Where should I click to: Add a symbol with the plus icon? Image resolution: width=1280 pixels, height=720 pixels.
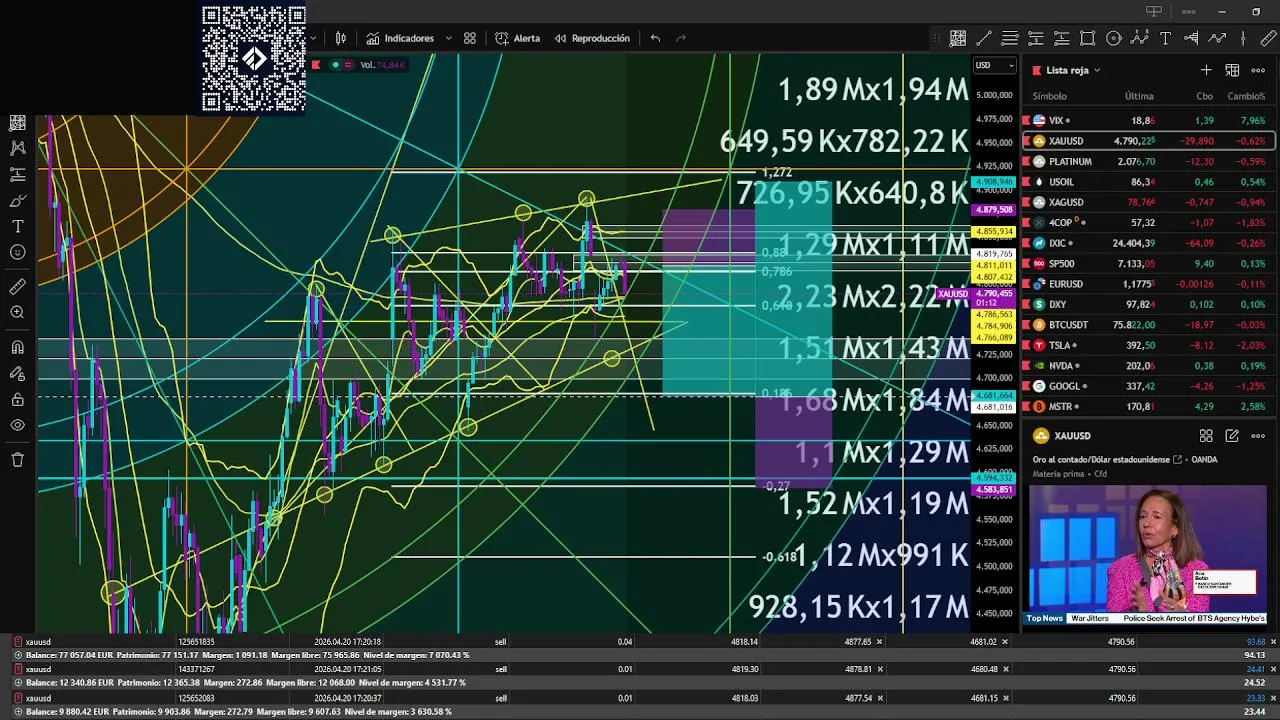[1206, 70]
